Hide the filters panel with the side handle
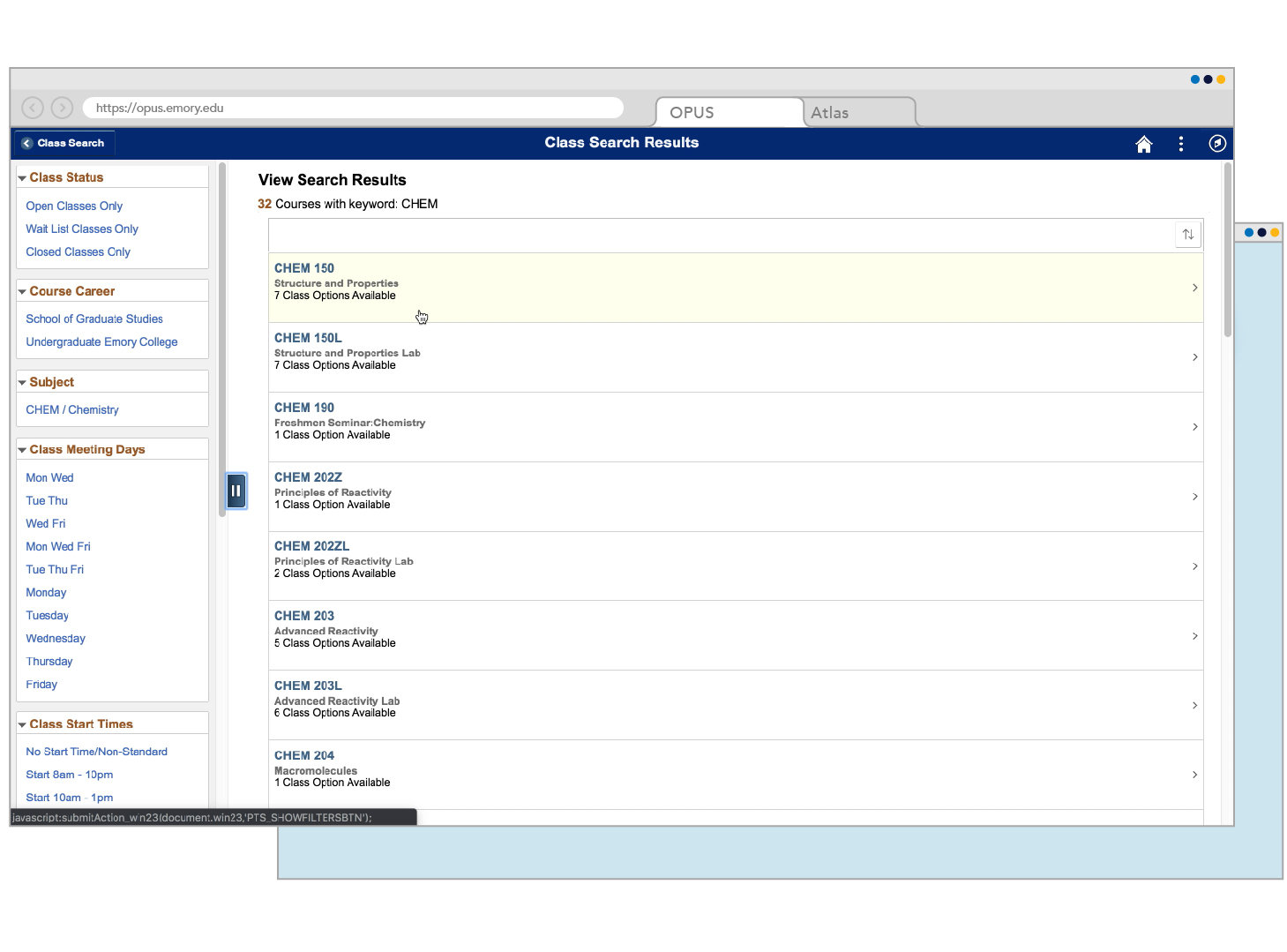 click(236, 491)
